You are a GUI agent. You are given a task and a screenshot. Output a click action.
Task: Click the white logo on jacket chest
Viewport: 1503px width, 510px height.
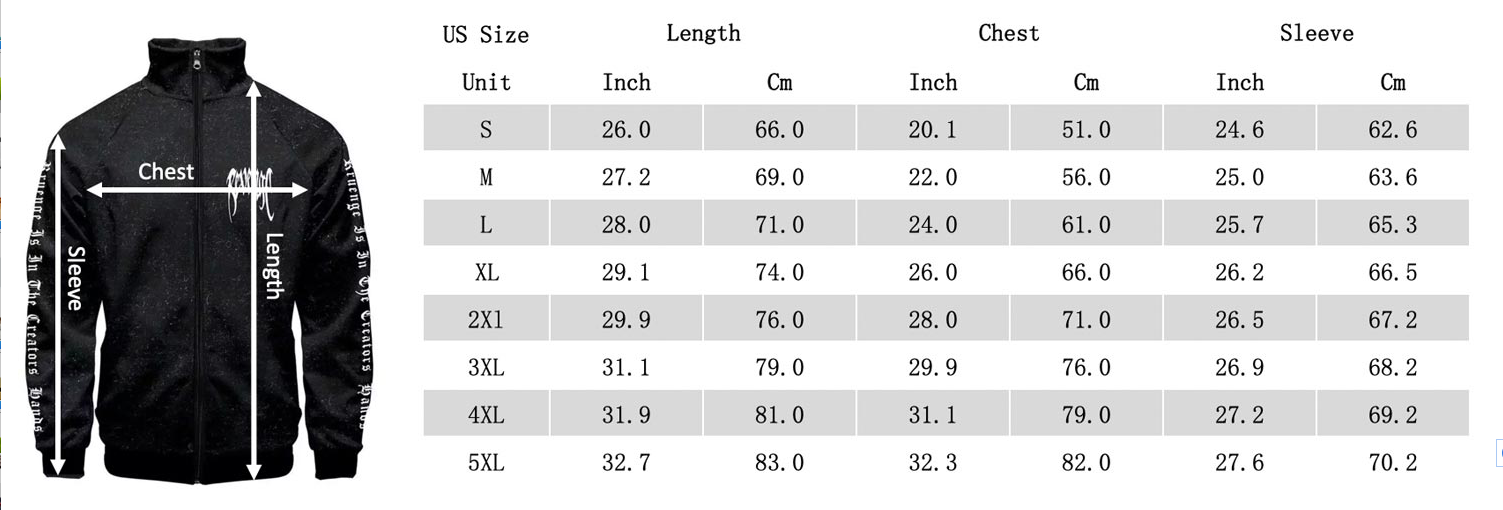coord(254,188)
